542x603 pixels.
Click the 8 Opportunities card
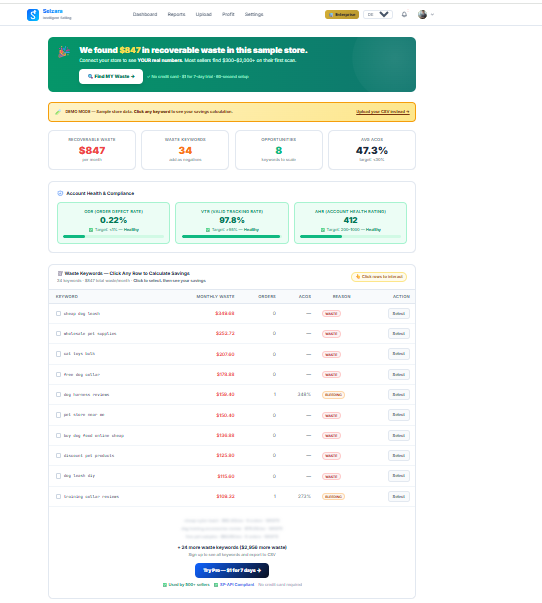point(279,150)
